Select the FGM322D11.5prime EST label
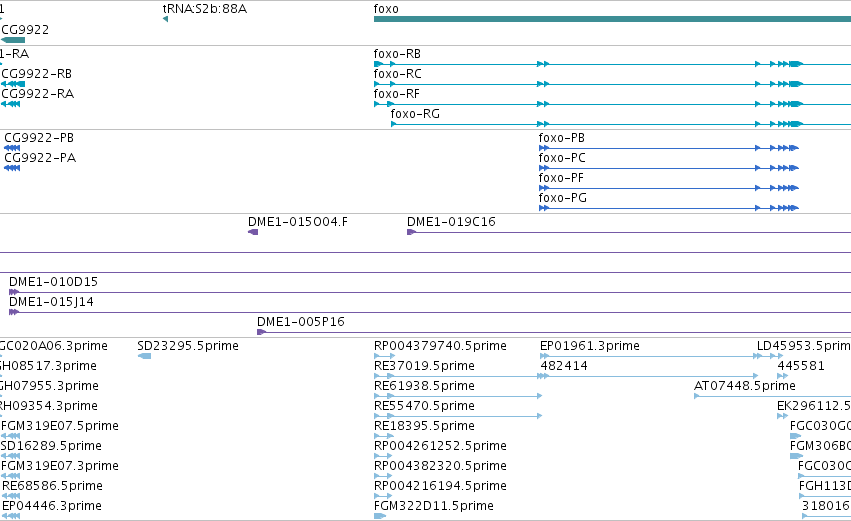851x521 pixels. tap(434, 506)
